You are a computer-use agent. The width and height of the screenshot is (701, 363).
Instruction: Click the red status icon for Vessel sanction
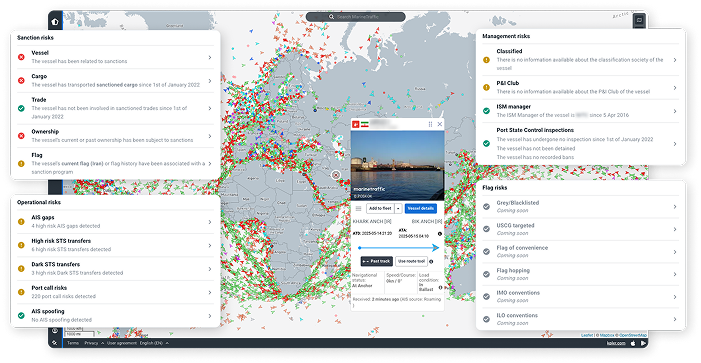[x=21, y=57]
